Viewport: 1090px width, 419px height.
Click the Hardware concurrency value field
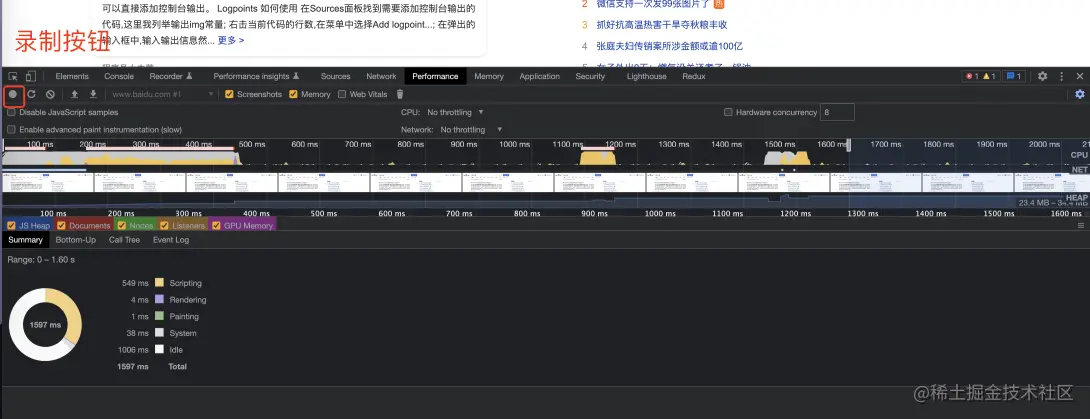click(837, 112)
